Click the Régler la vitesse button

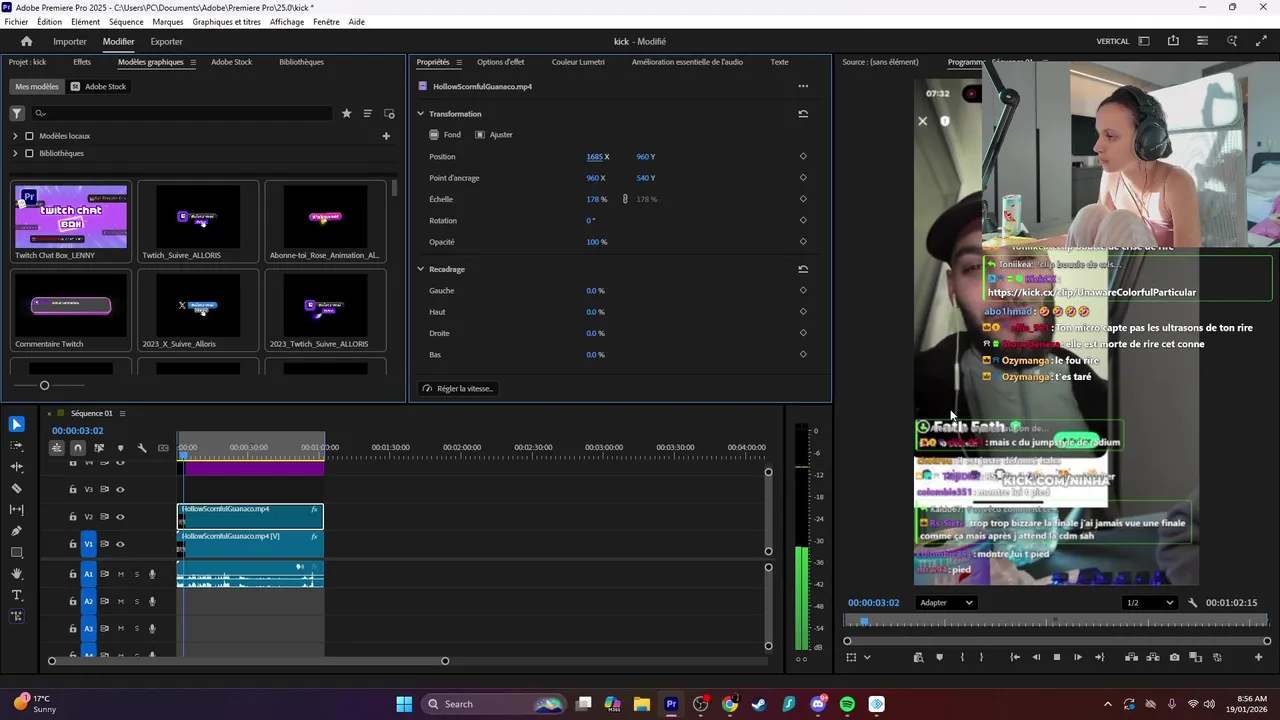pyautogui.click(x=458, y=388)
